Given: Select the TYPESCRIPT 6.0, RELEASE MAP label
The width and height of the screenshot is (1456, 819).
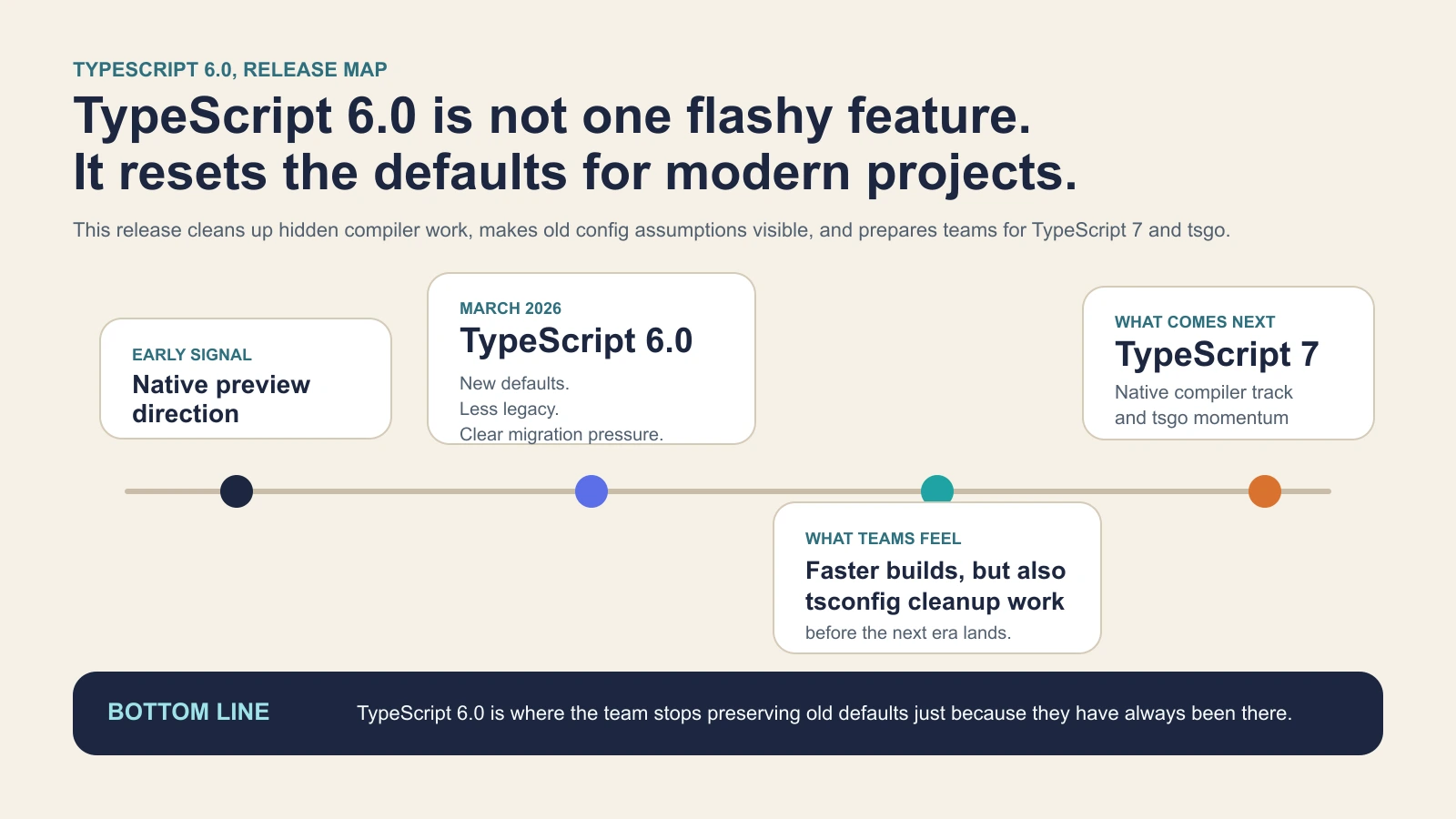Looking at the screenshot, I should pos(230,68).
